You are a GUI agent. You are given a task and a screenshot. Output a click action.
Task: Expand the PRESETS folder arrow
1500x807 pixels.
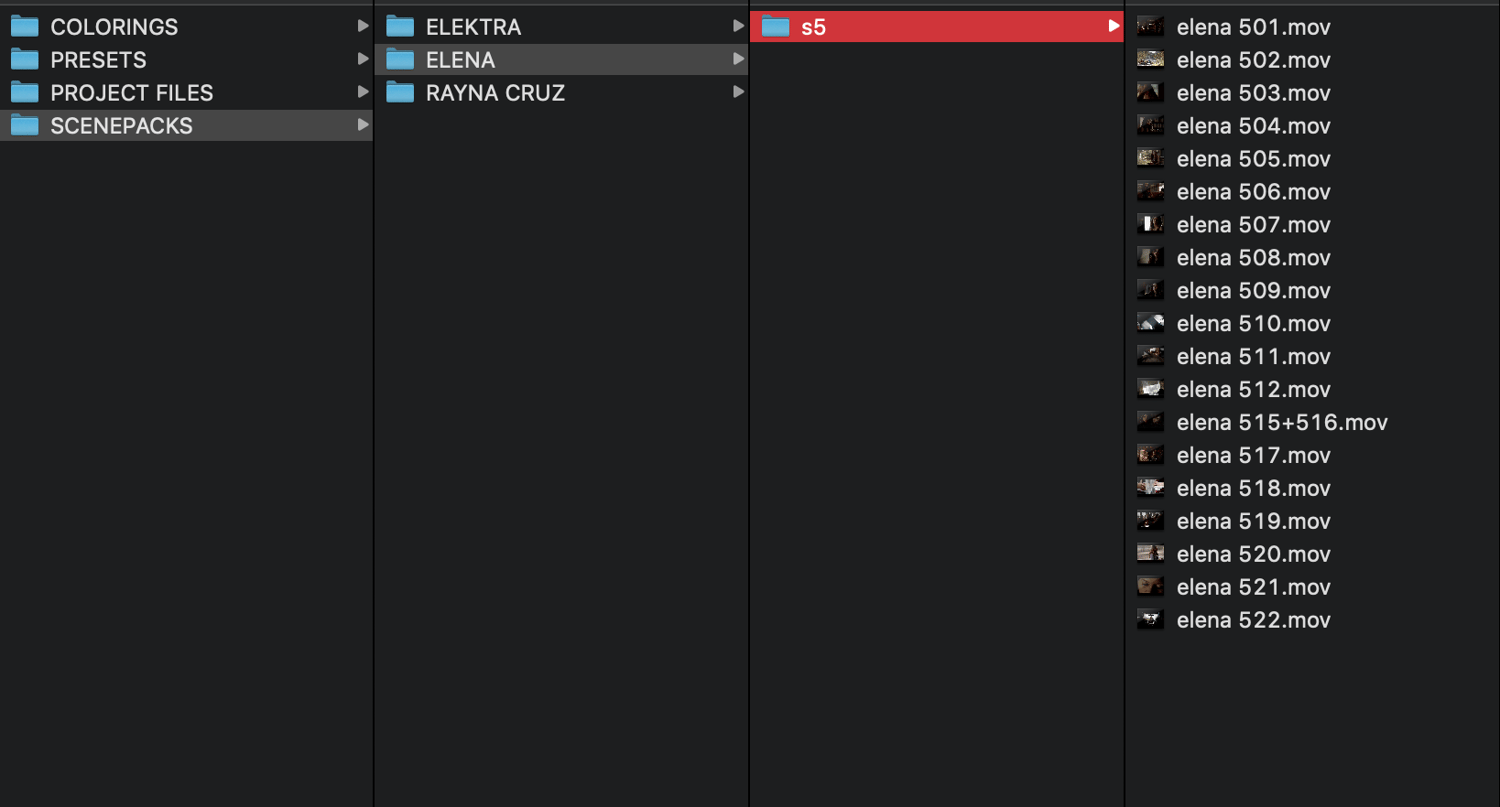(363, 60)
